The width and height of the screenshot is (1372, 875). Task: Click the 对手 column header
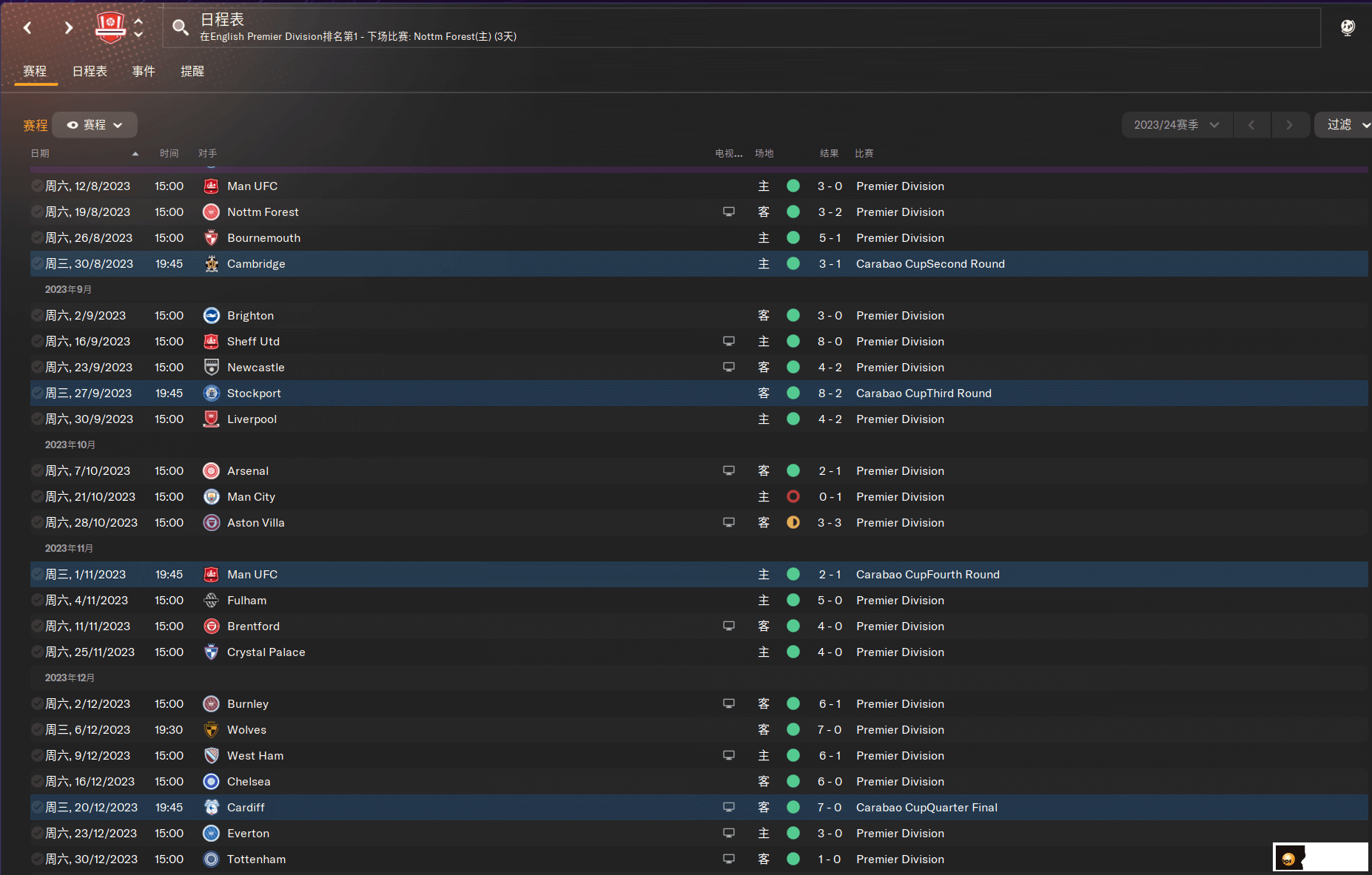pyautogui.click(x=207, y=153)
